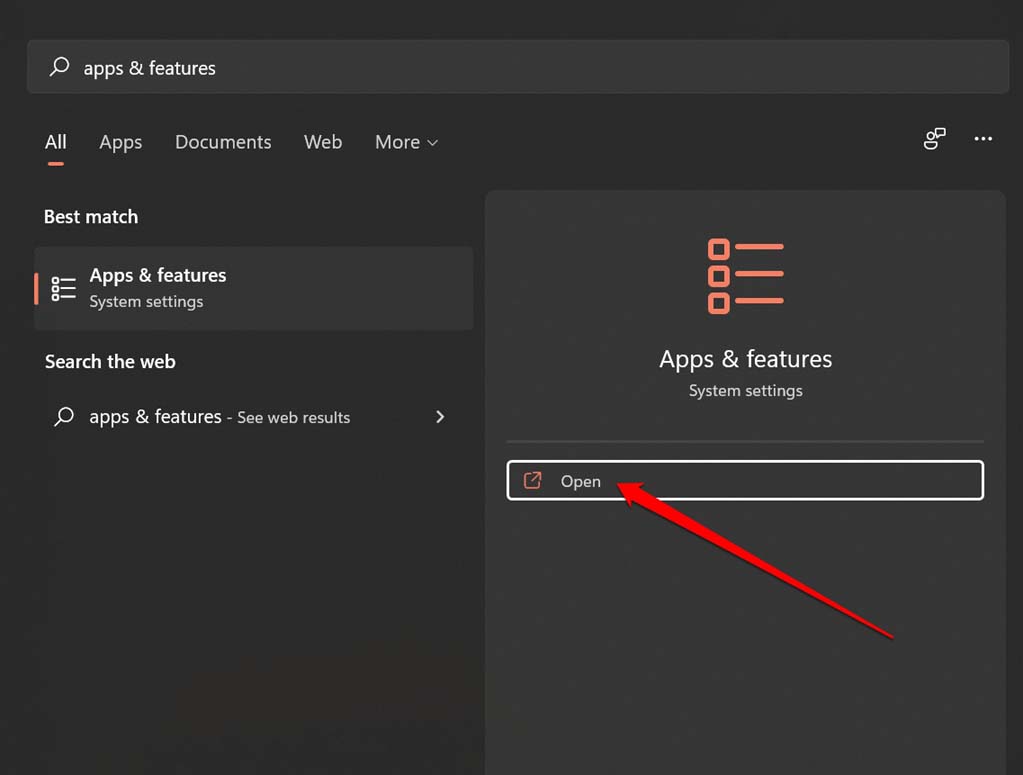
Task: Select the All filter tab
Action: pos(55,142)
